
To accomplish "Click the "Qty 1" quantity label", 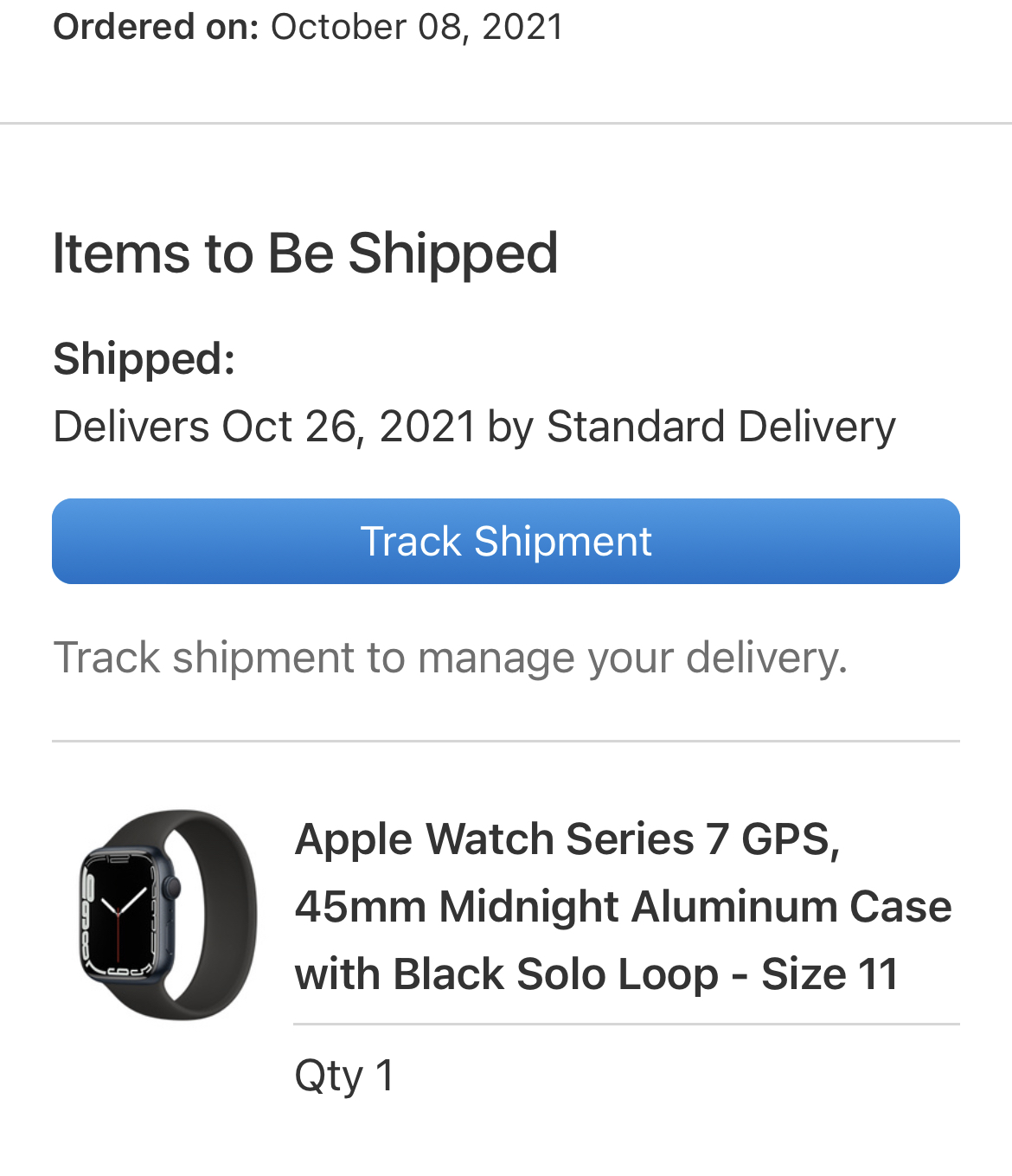I will (344, 1076).
